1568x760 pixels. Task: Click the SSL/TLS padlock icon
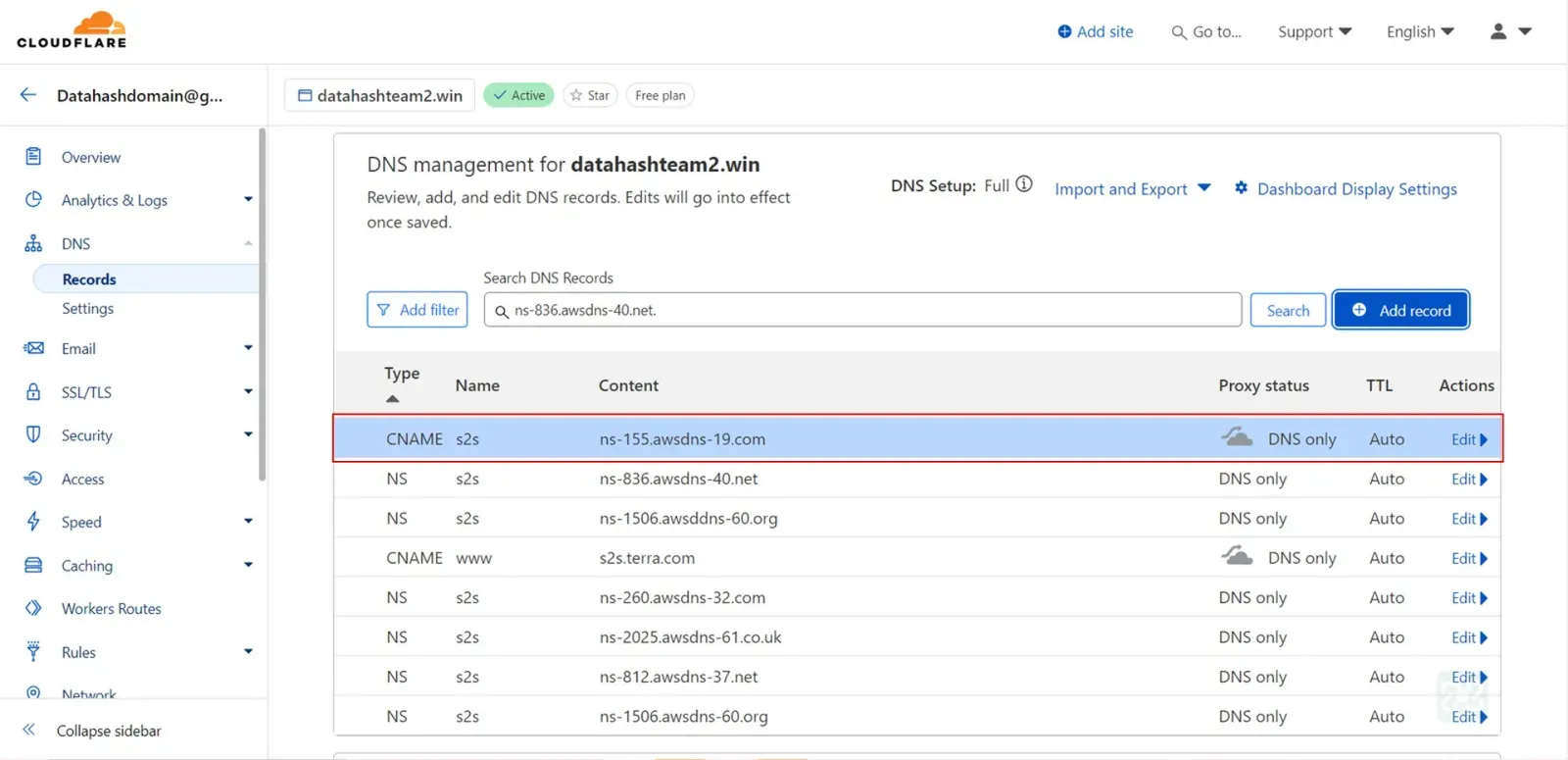click(33, 391)
